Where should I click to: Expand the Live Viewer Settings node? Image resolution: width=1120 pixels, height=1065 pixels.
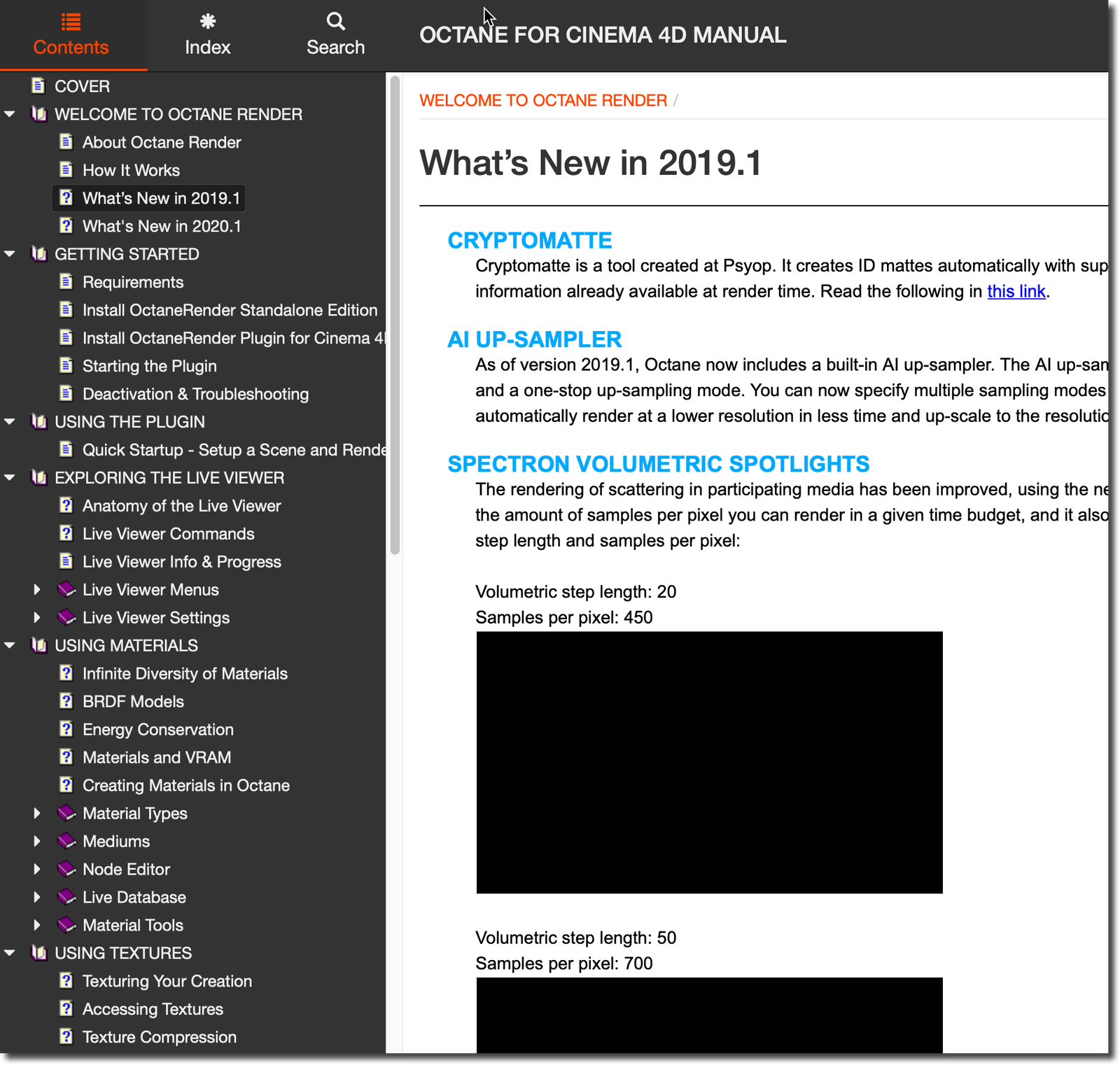tap(37, 618)
